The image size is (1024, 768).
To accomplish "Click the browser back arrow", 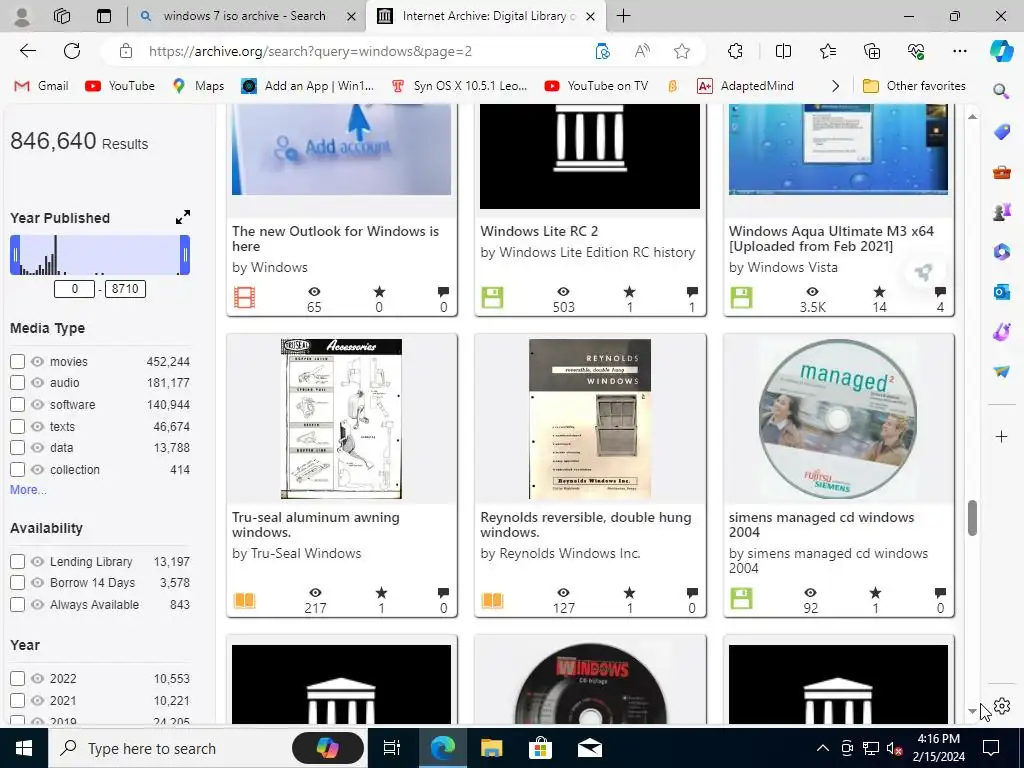I will [x=27, y=51].
